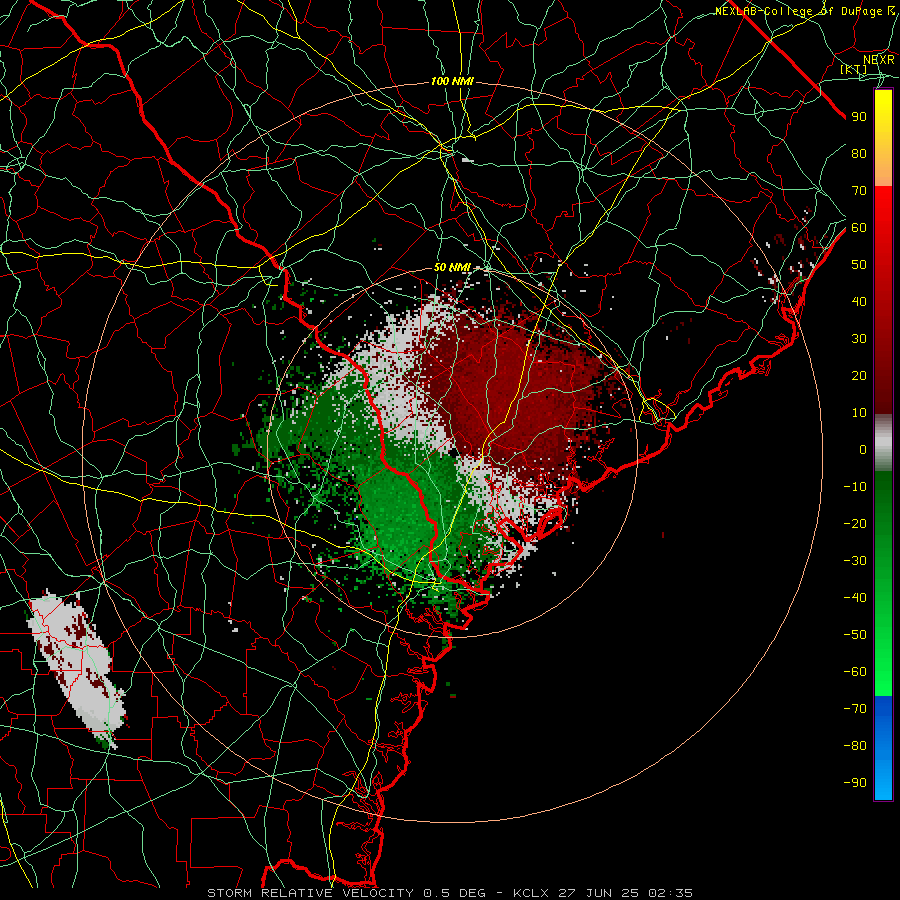Image resolution: width=900 pixels, height=900 pixels.
Task: Click the legend value "-50"
Action: coord(855,634)
